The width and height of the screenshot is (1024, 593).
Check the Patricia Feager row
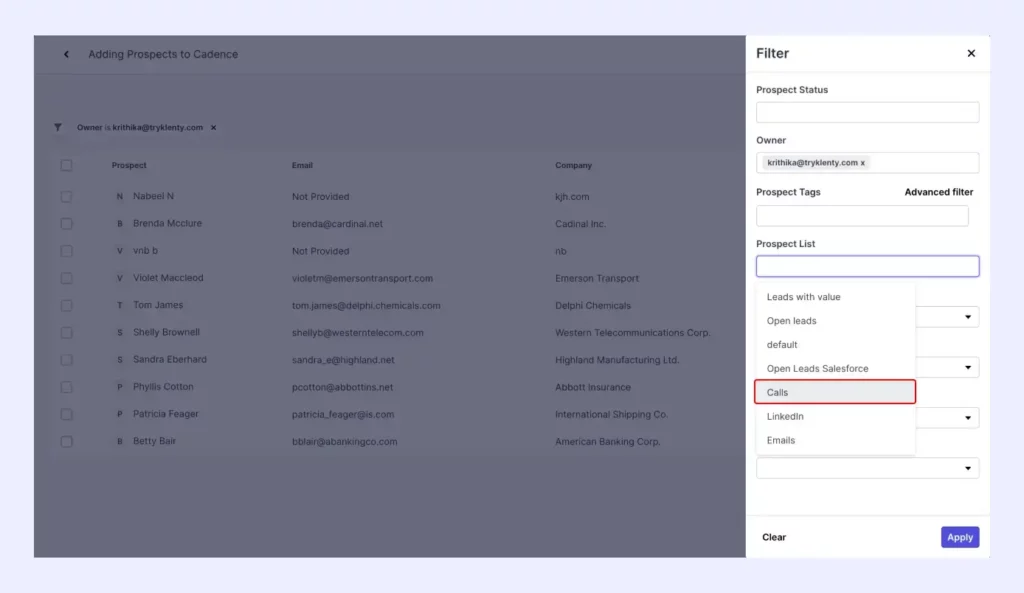click(x=66, y=414)
